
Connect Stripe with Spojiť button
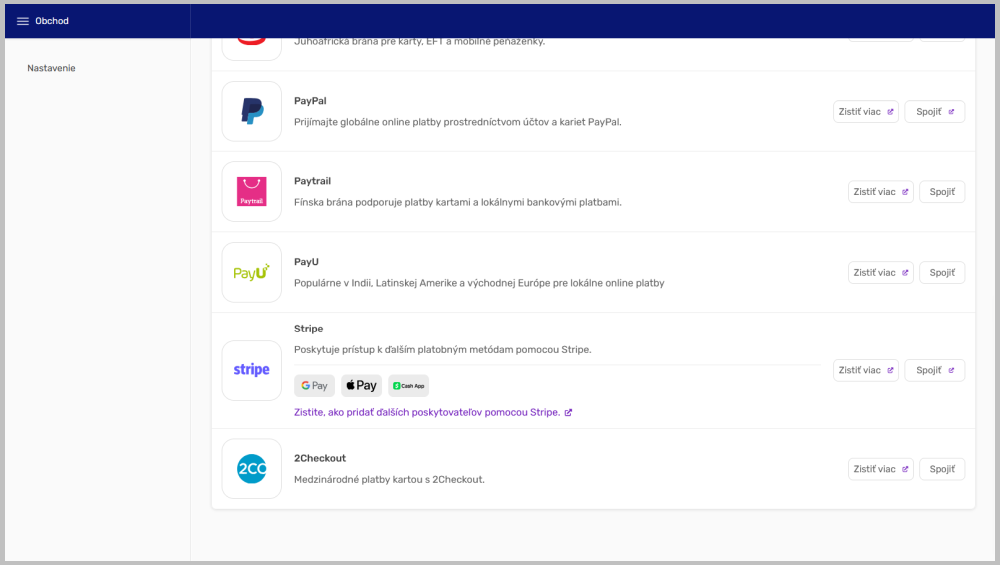pyautogui.click(x=934, y=370)
